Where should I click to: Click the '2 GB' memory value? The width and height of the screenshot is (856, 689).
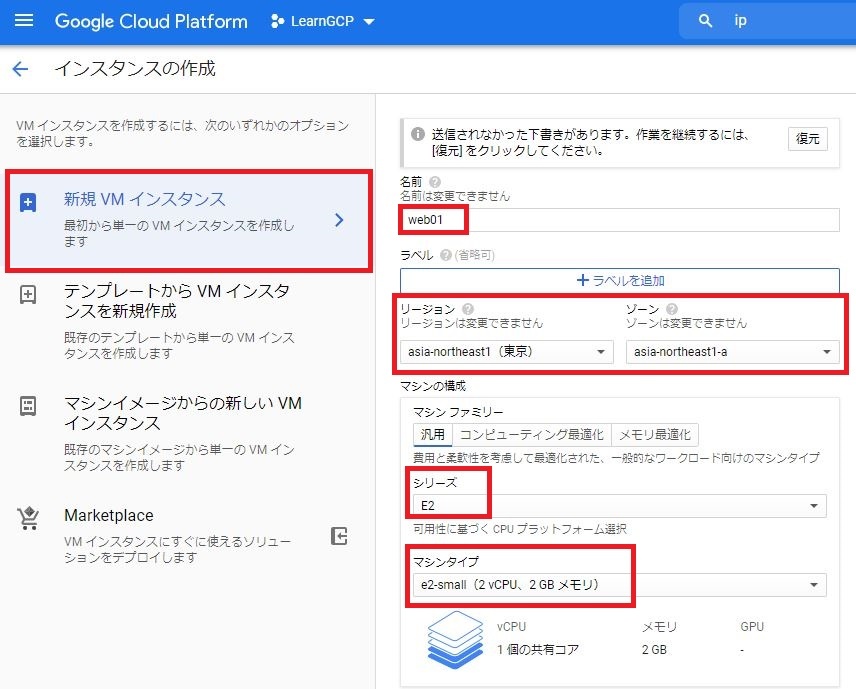click(x=654, y=650)
